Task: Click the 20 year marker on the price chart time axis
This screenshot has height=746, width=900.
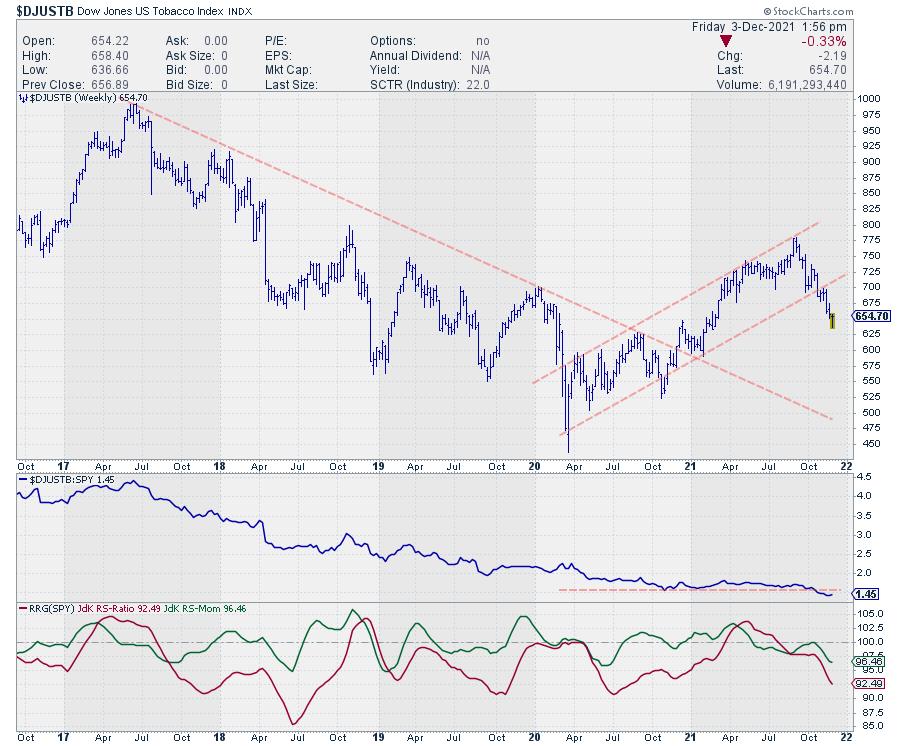Action: 533,466
